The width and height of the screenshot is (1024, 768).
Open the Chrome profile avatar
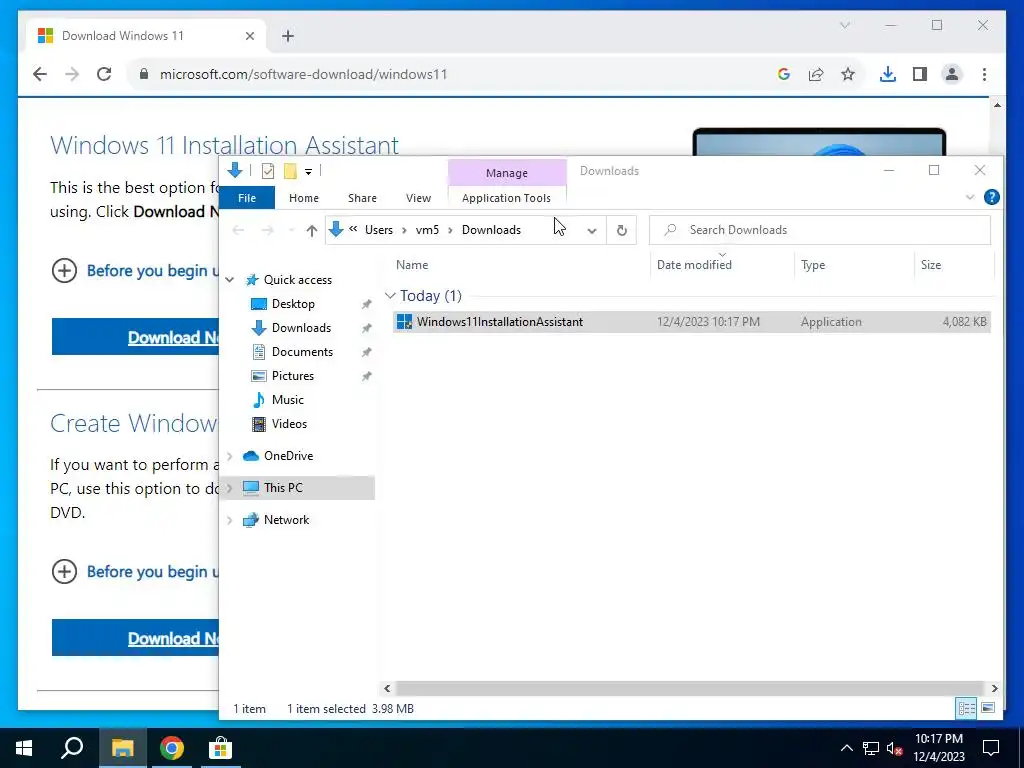(952, 74)
